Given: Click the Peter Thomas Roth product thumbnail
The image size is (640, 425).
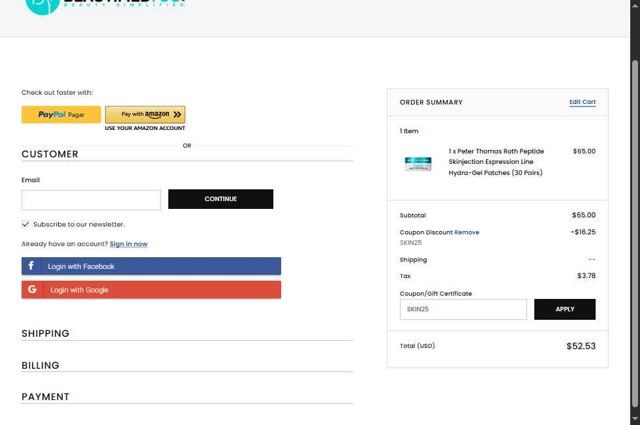Looking at the screenshot, I should [x=418, y=164].
